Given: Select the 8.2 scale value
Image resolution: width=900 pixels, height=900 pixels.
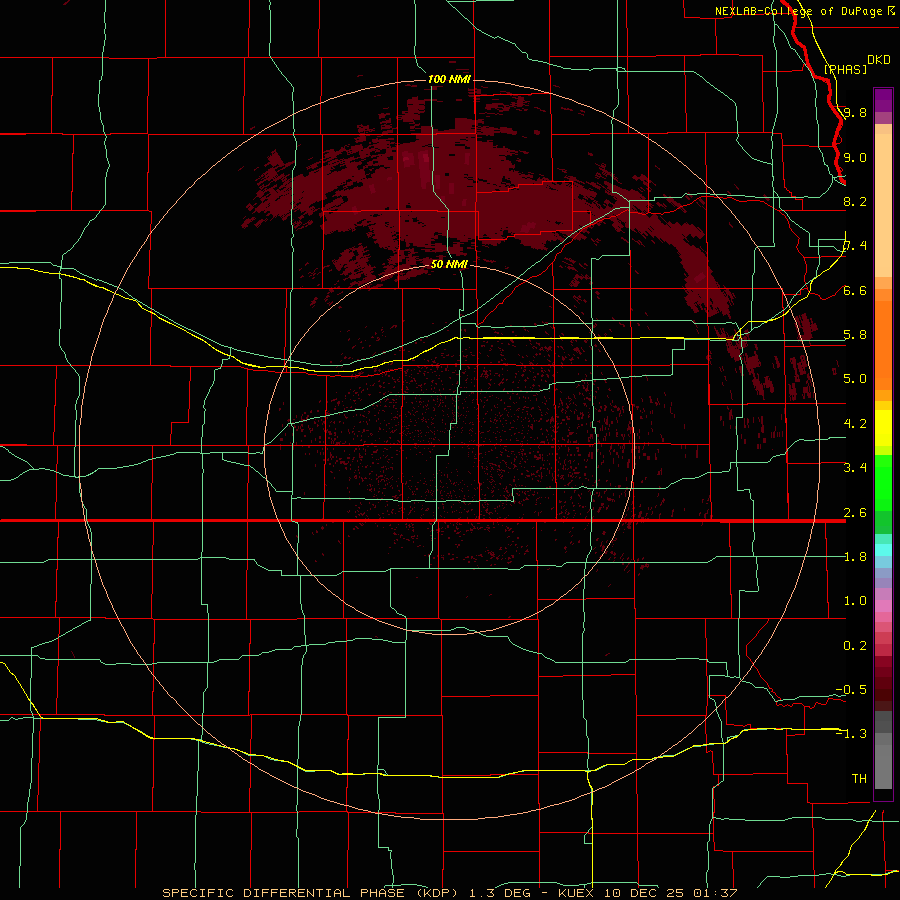Looking at the screenshot, I should pyautogui.click(x=855, y=201).
